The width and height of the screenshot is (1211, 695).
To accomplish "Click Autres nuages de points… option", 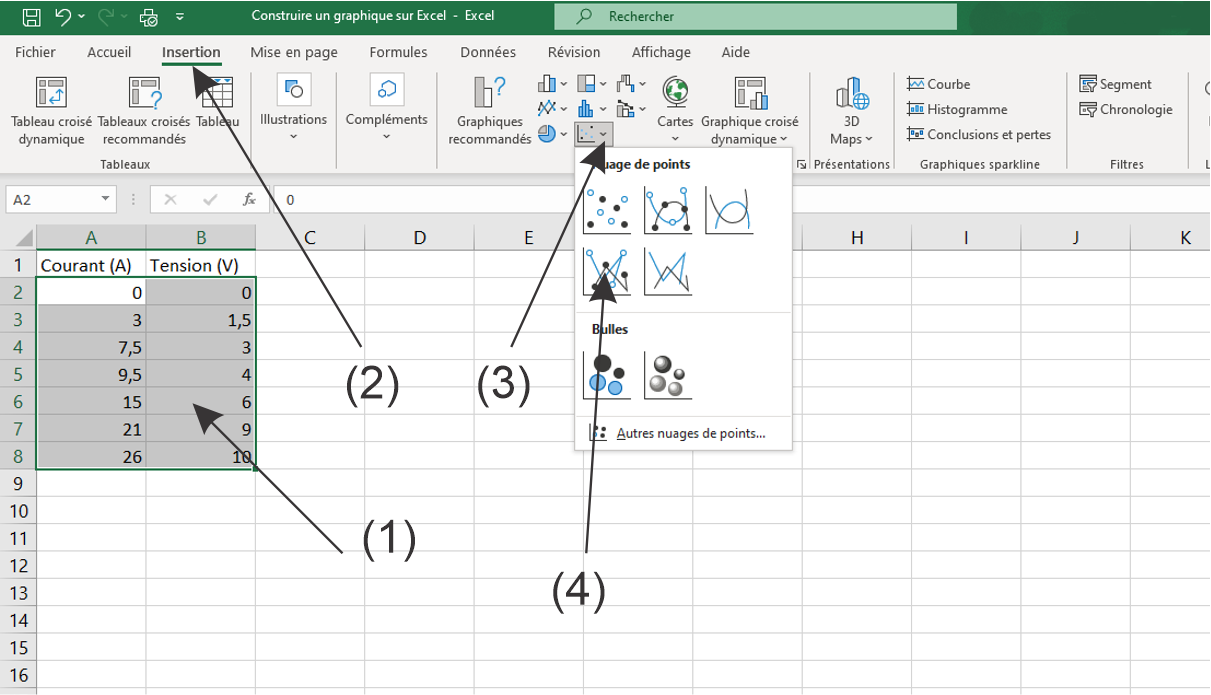I will [x=690, y=434].
